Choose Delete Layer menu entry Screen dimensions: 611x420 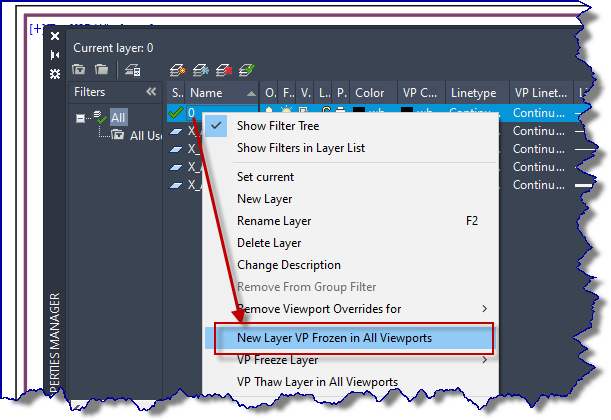coord(350,243)
